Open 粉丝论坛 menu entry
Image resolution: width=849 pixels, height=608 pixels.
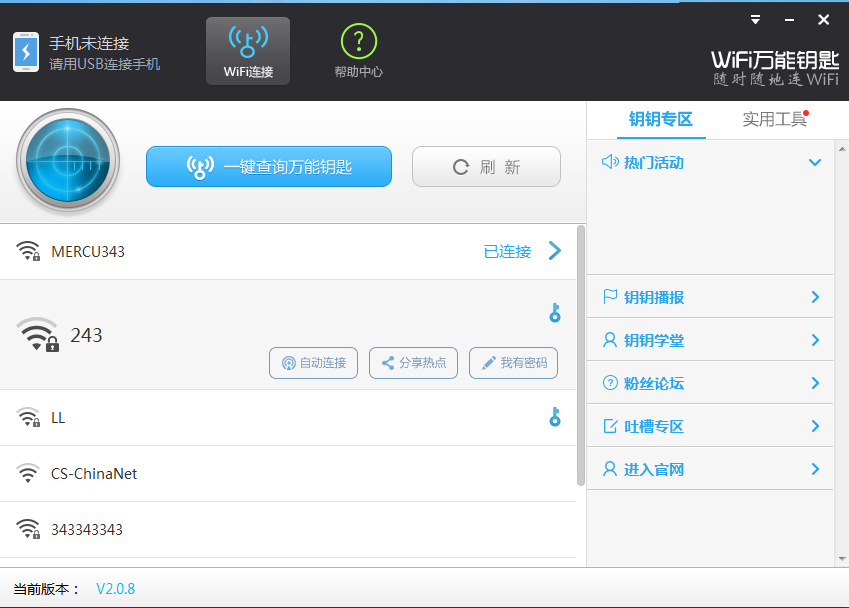710,383
